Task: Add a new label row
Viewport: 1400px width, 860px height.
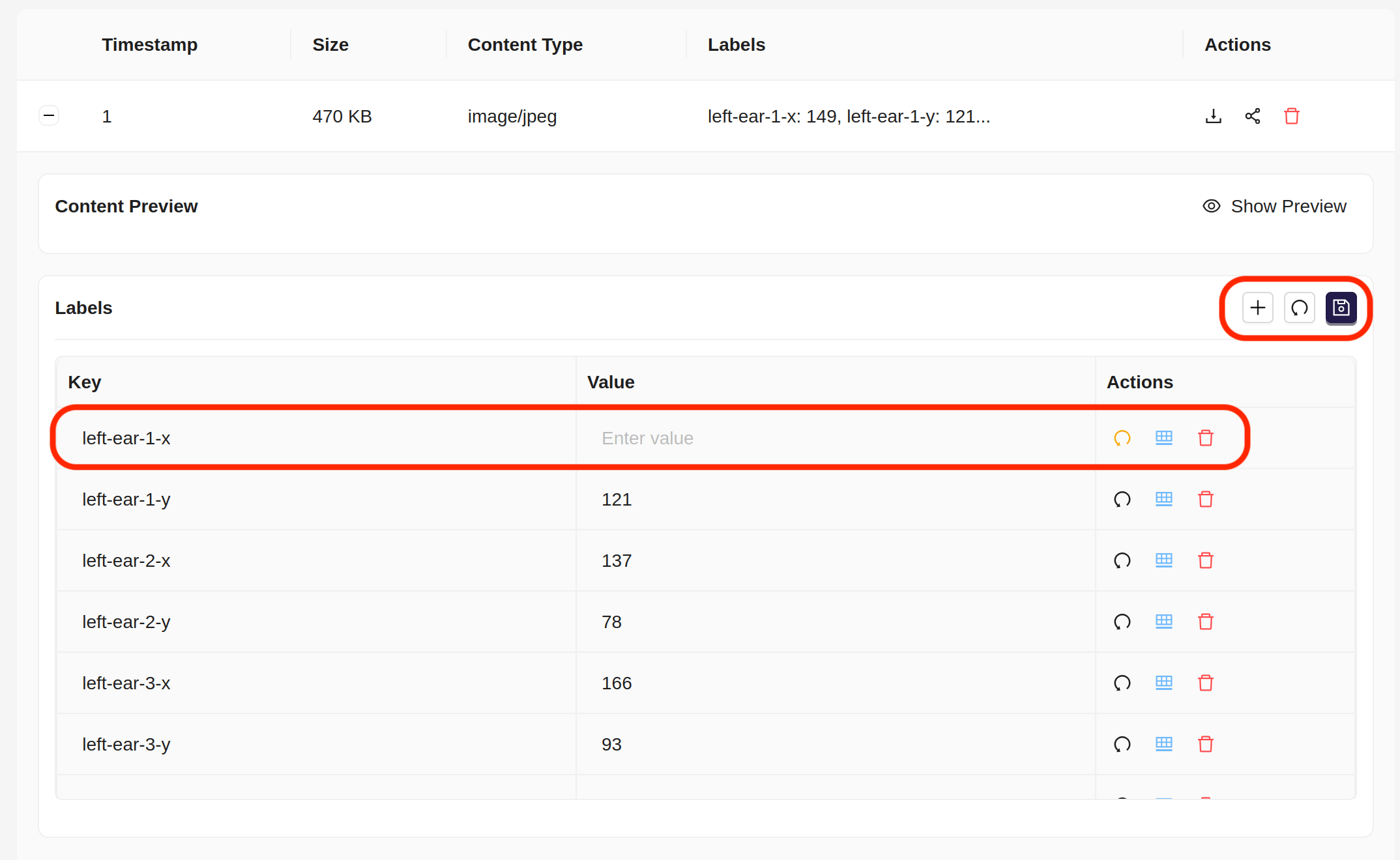Action: [1258, 308]
